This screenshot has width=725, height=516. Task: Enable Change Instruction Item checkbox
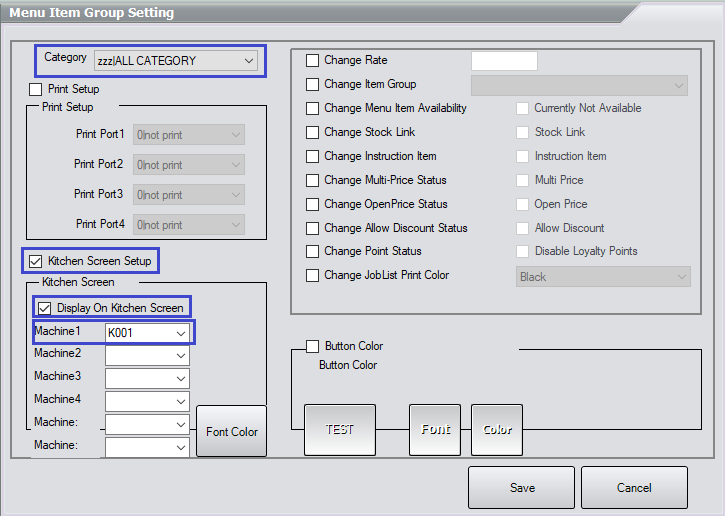click(313, 156)
